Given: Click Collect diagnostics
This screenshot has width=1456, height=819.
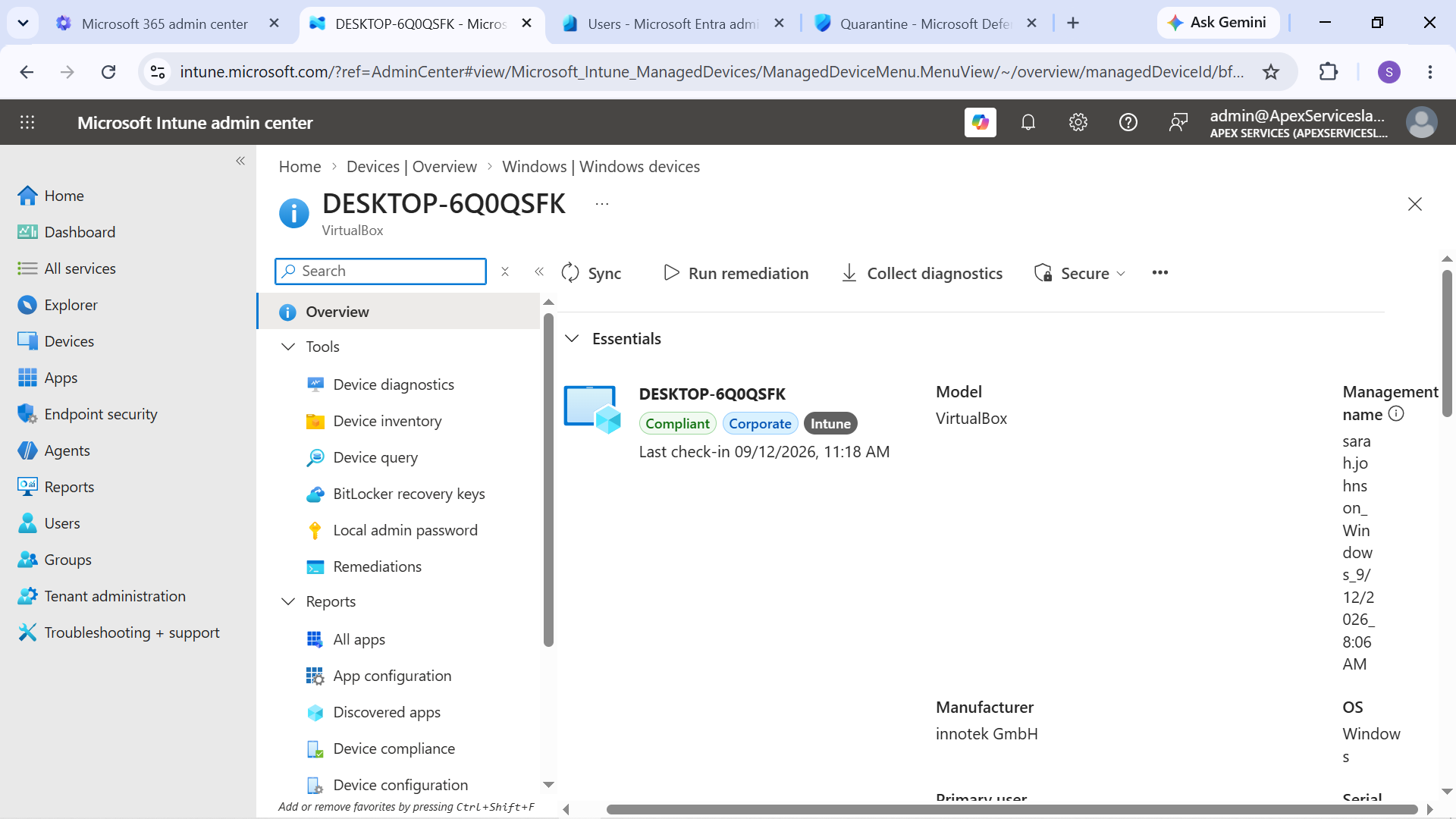Looking at the screenshot, I should point(921,273).
